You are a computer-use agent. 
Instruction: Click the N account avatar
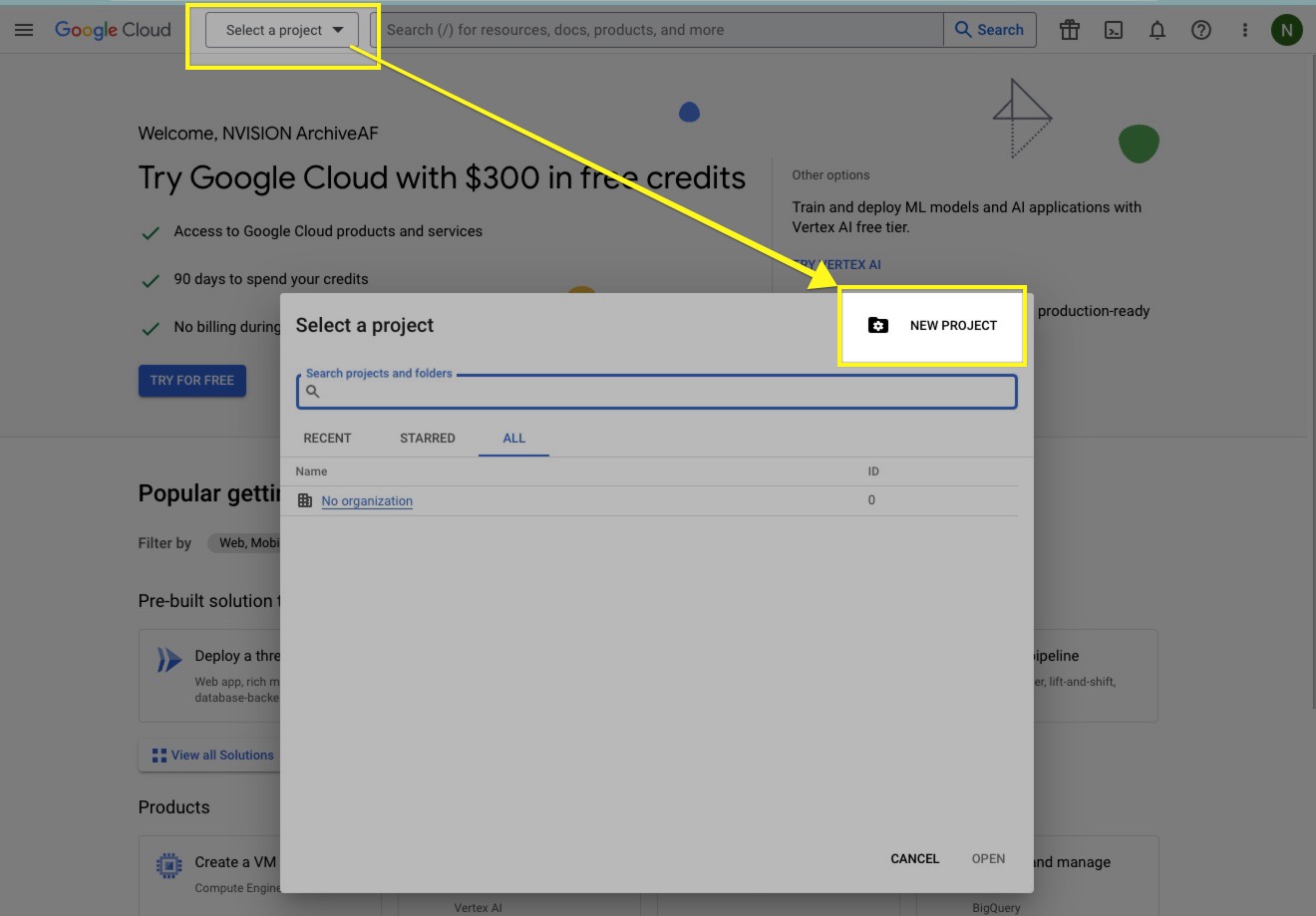point(1286,30)
